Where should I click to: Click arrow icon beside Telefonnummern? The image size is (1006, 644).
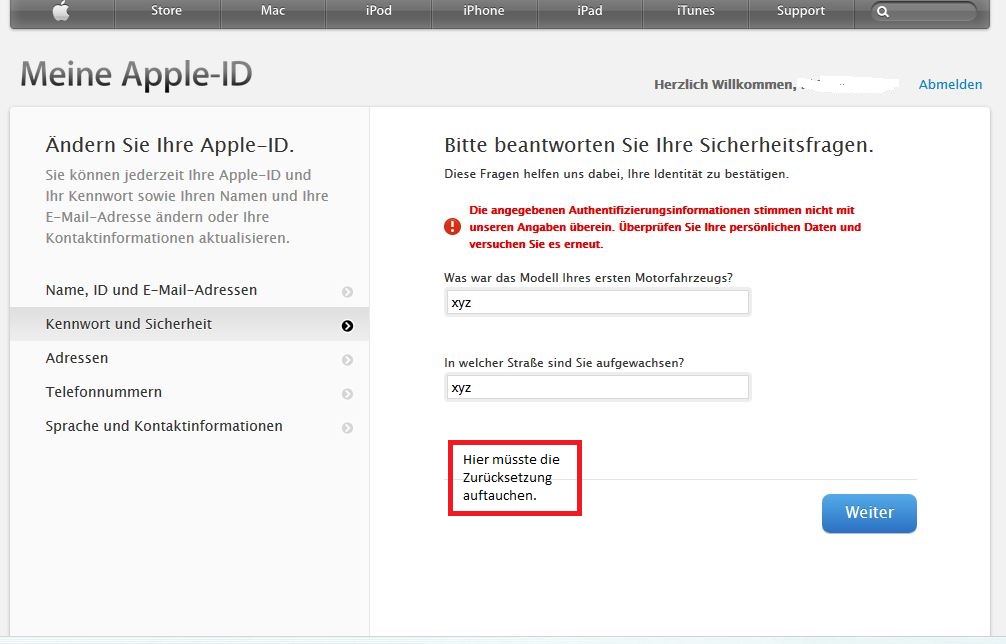347,394
